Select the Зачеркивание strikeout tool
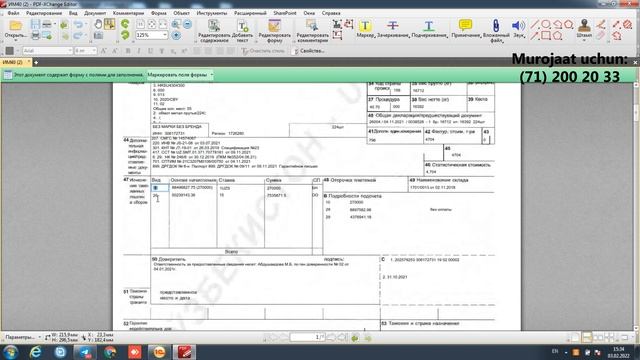The image size is (640, 360). click(393, 29)
